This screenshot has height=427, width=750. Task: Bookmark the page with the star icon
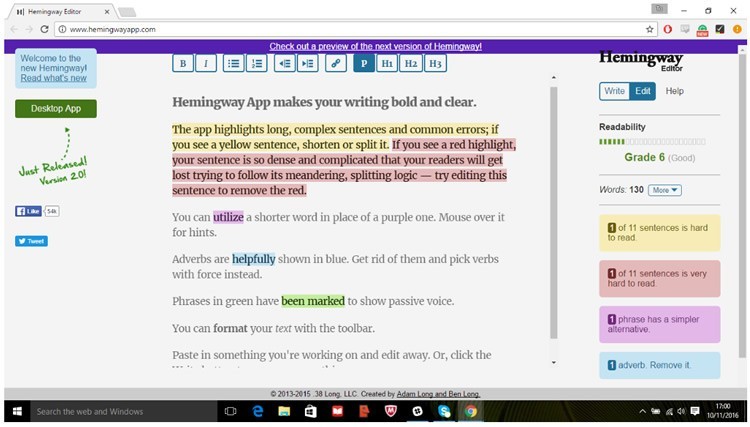[x=650, y=29]
